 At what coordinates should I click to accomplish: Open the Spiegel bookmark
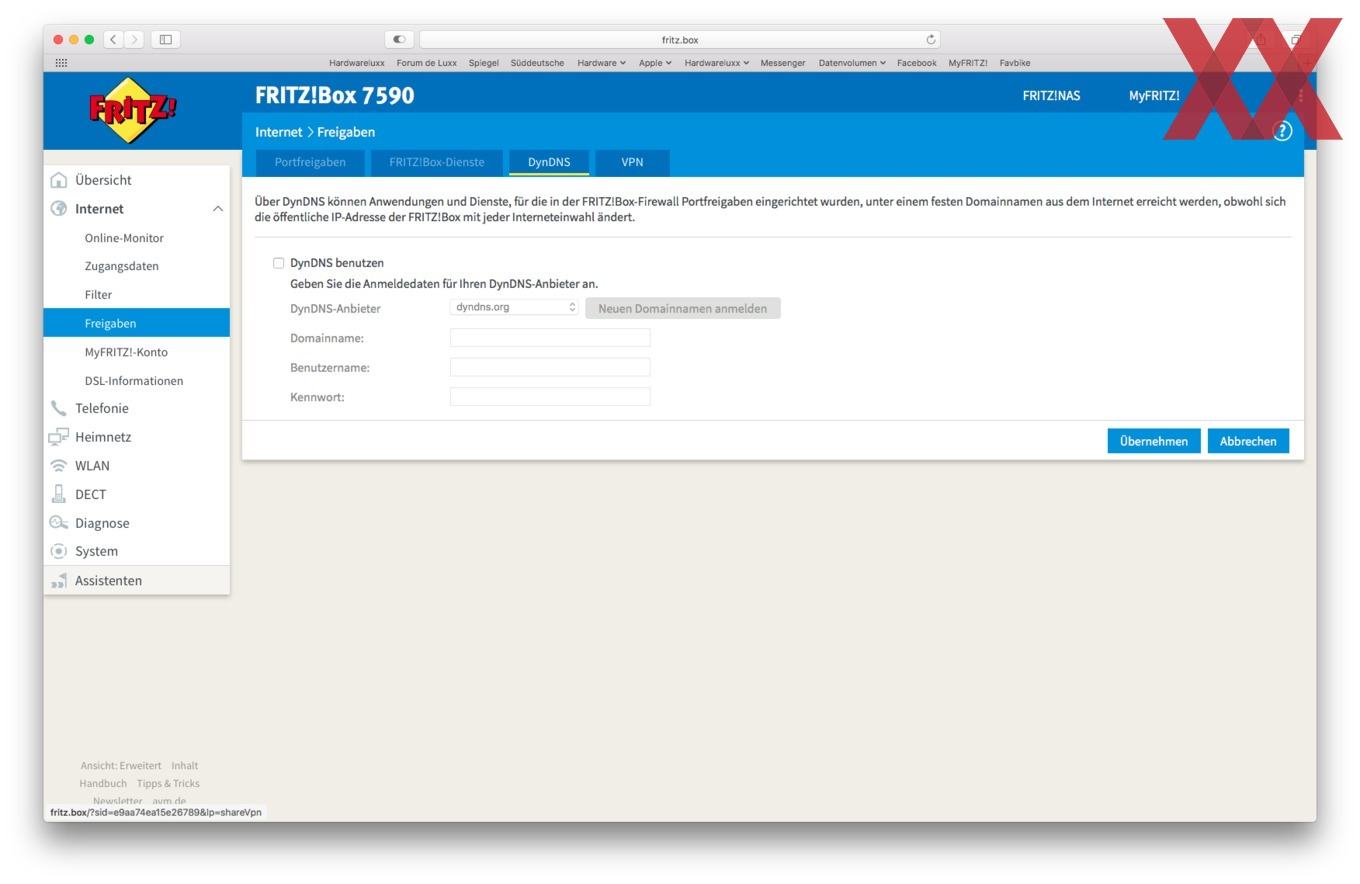coord(483,63)
